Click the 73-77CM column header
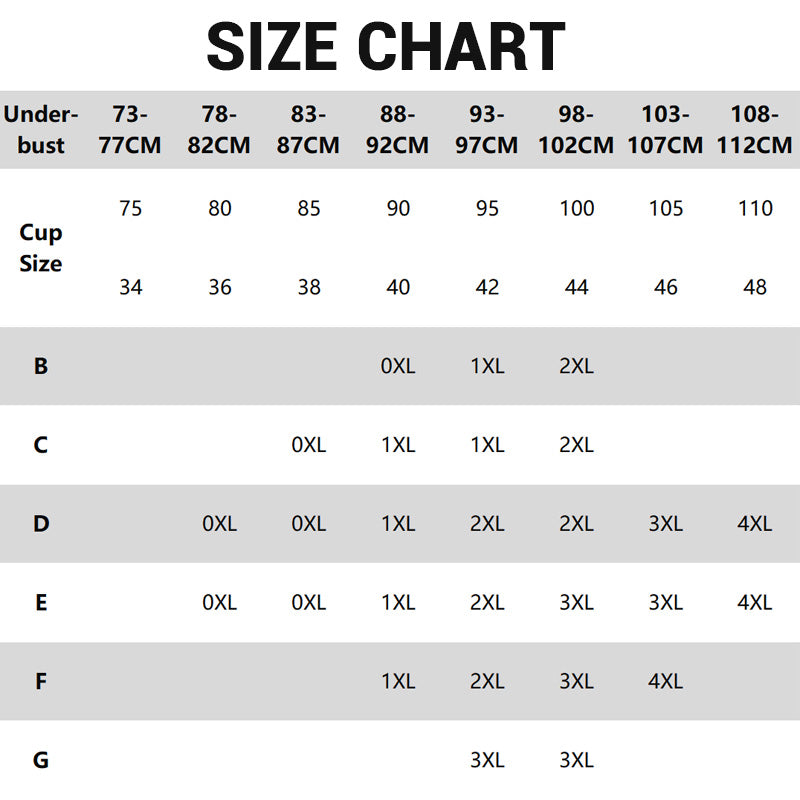The image size is (800, 800). [x=130, y=130]
